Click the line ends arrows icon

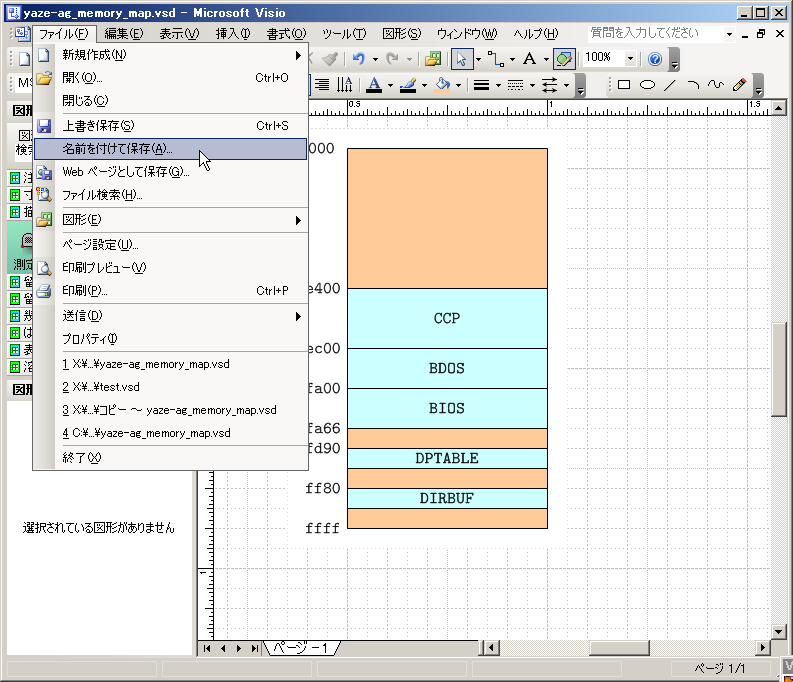tap(550, 85)
